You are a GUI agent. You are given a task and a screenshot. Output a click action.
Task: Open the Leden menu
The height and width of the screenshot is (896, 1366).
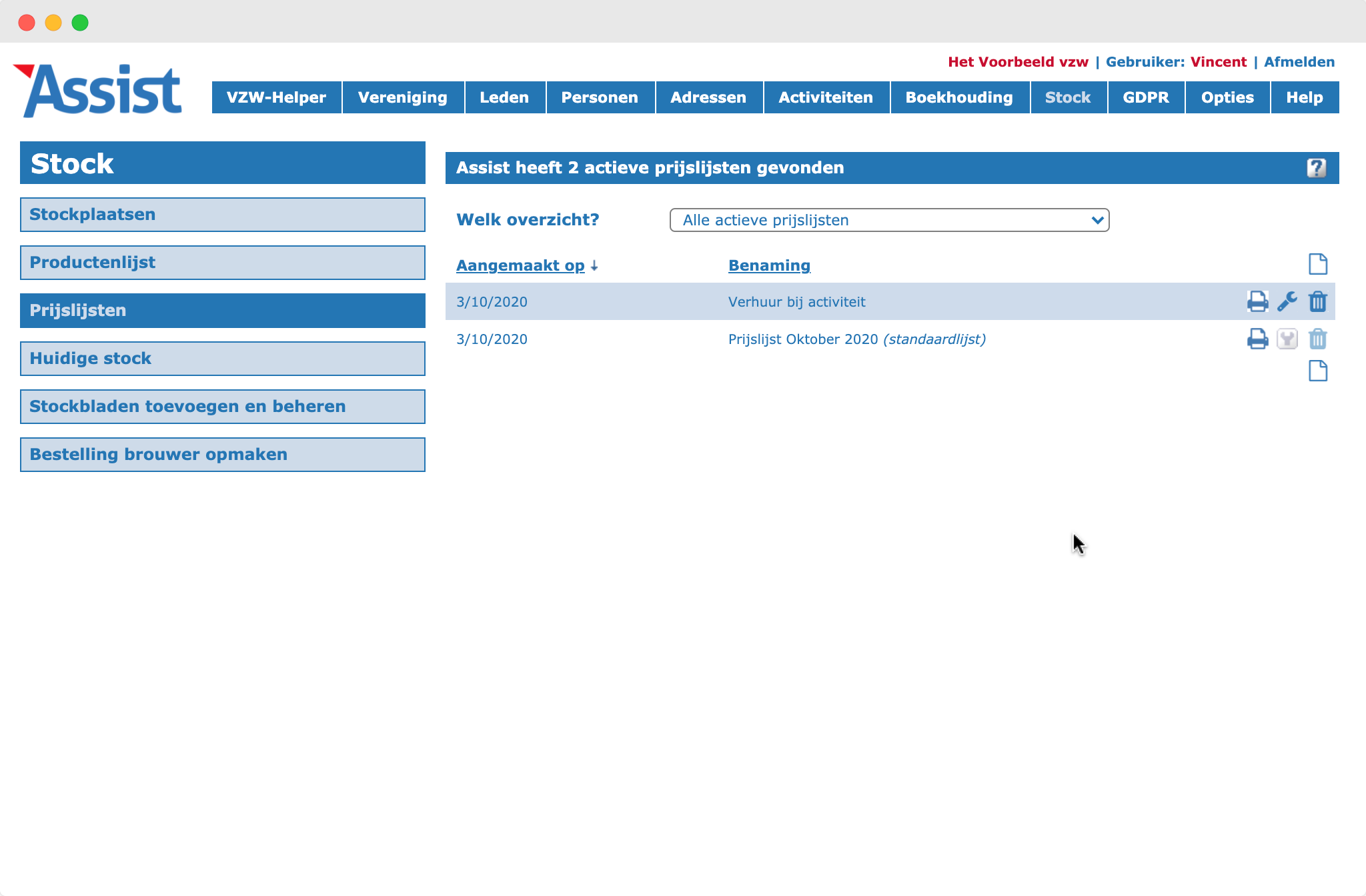point(504,97)
